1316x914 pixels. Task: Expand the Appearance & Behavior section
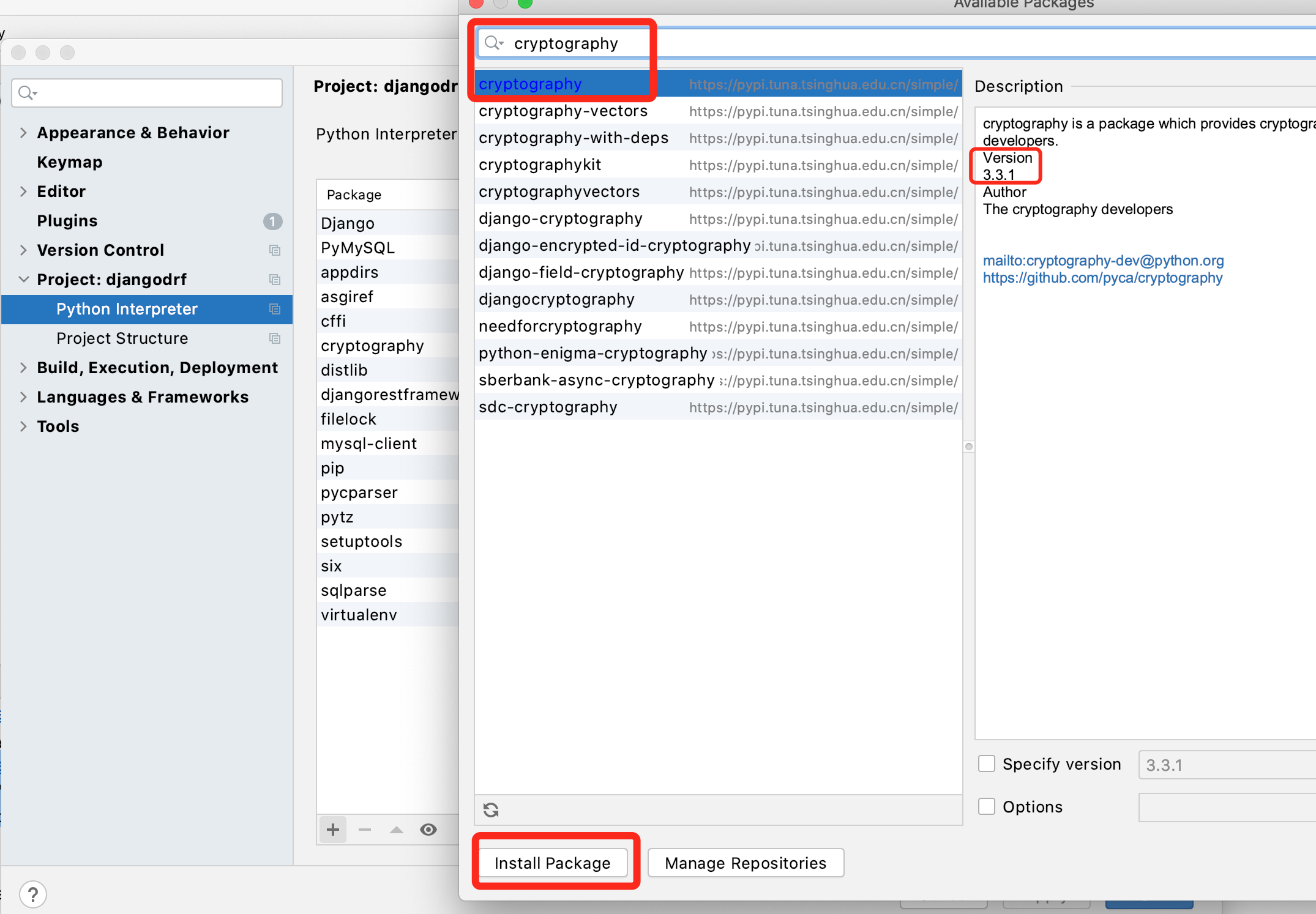23,132
